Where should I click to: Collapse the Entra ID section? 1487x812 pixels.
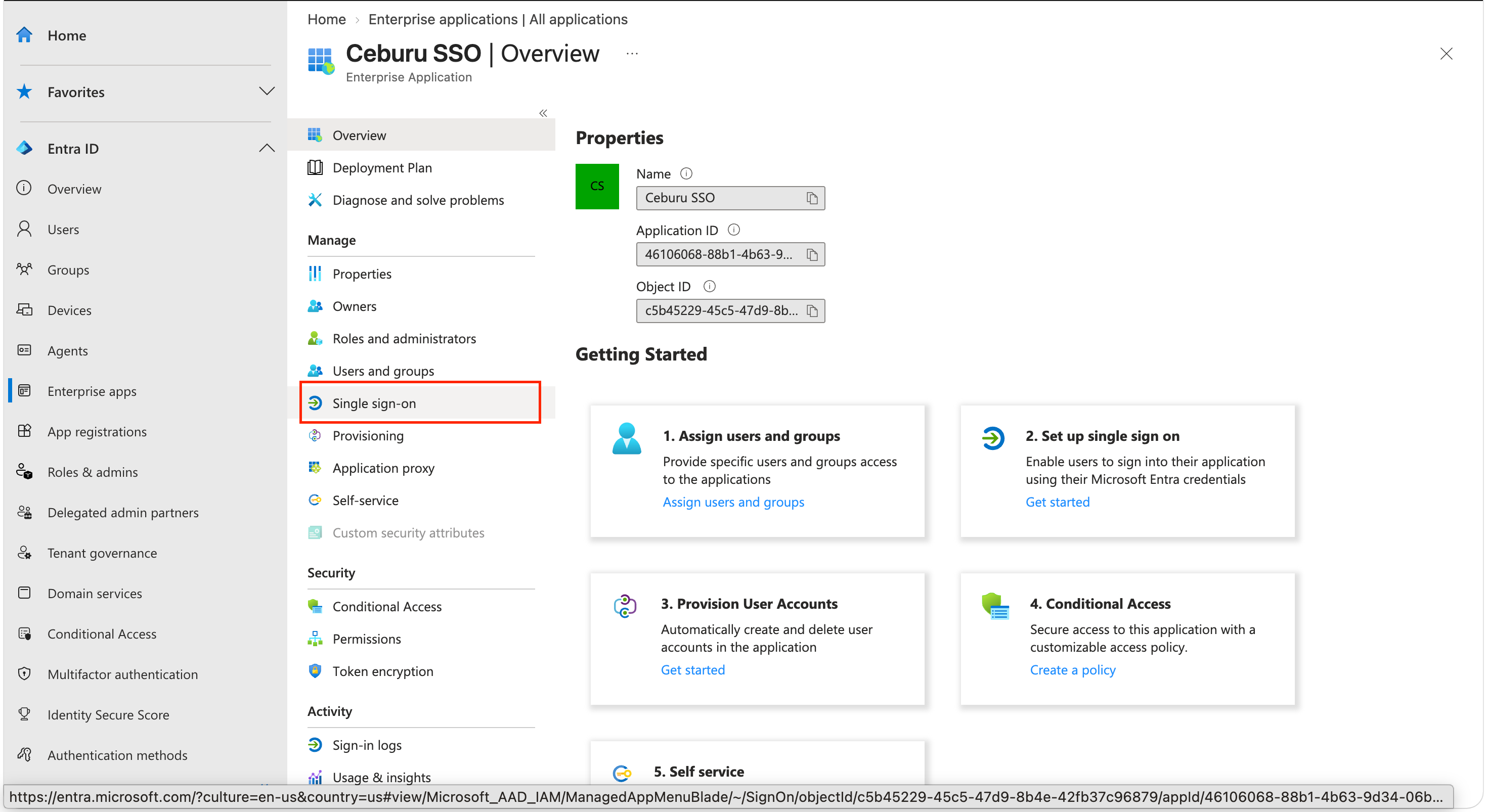tap(267, 148)
